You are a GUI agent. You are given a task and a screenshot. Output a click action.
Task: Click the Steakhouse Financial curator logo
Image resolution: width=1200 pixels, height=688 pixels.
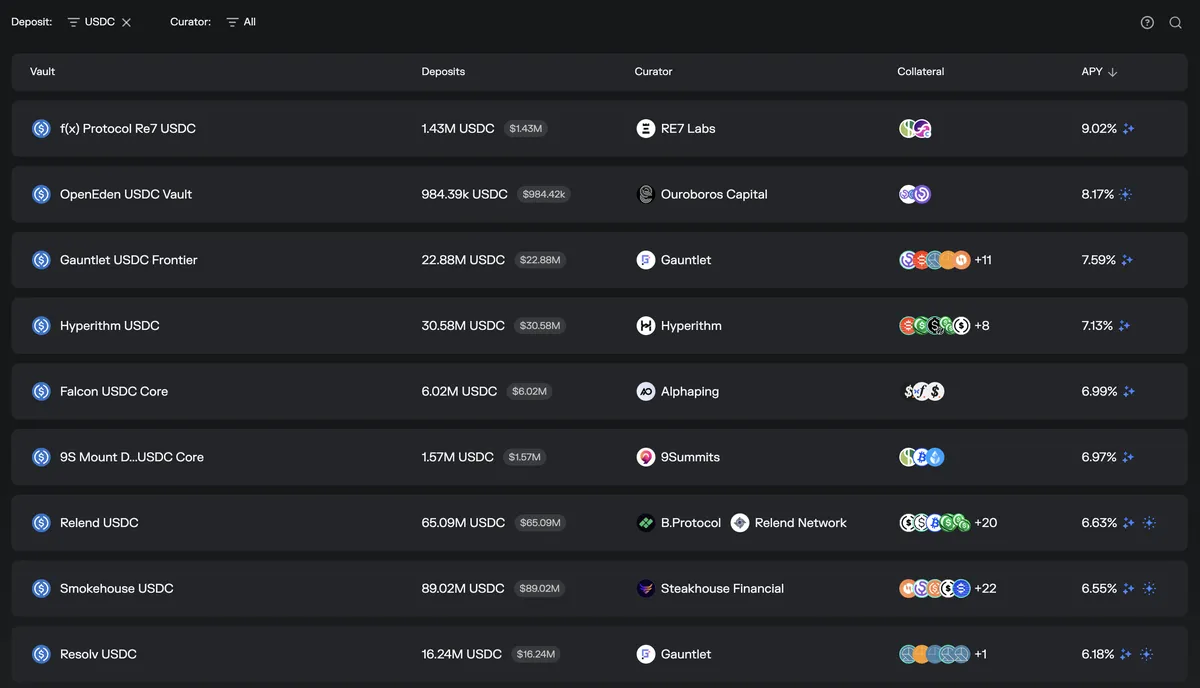pos(646,589)
